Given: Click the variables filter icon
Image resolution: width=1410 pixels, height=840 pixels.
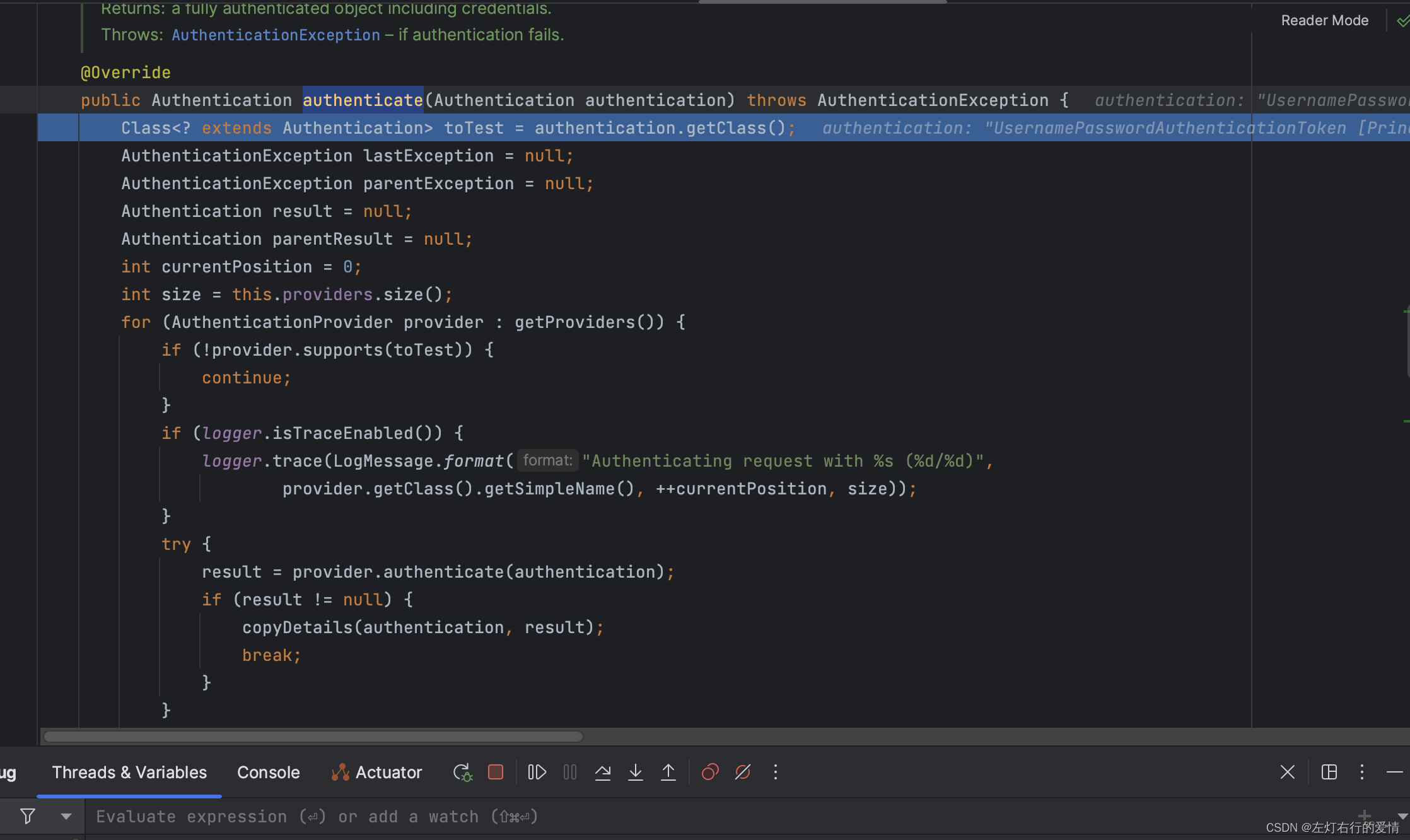Looking at the screenshot, I should pos(28,817).
